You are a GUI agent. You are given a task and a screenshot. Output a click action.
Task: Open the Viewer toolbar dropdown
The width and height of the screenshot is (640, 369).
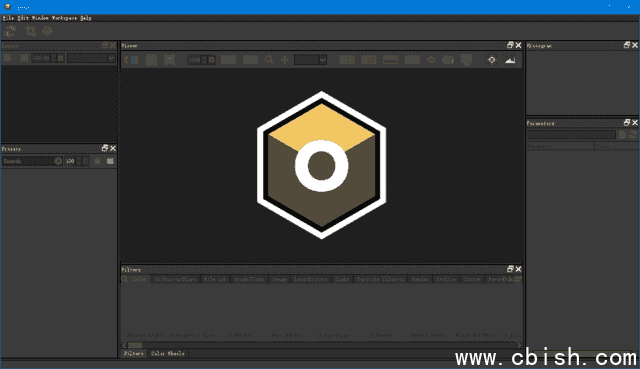[311, 60]
